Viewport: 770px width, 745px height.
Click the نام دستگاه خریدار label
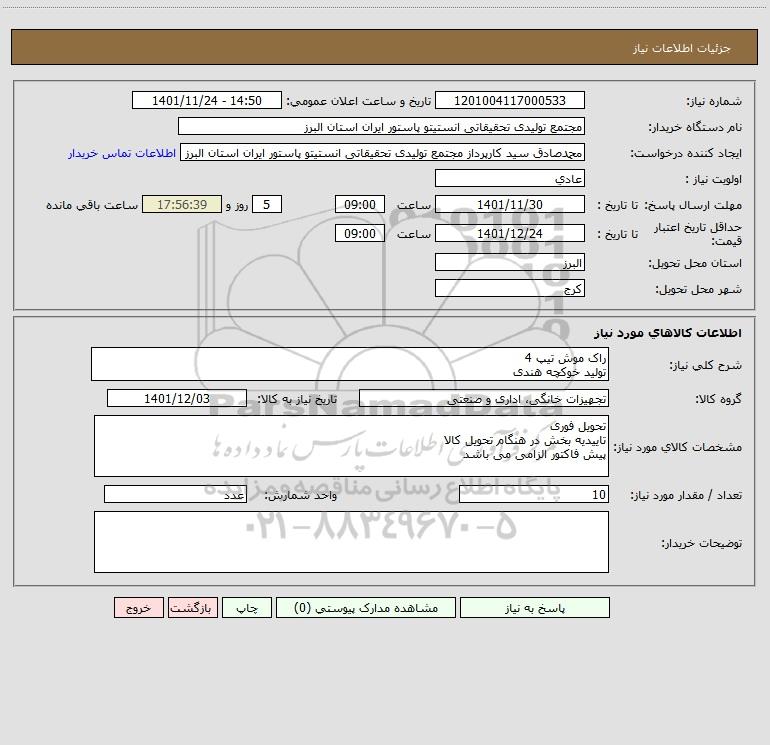point(695,128)
